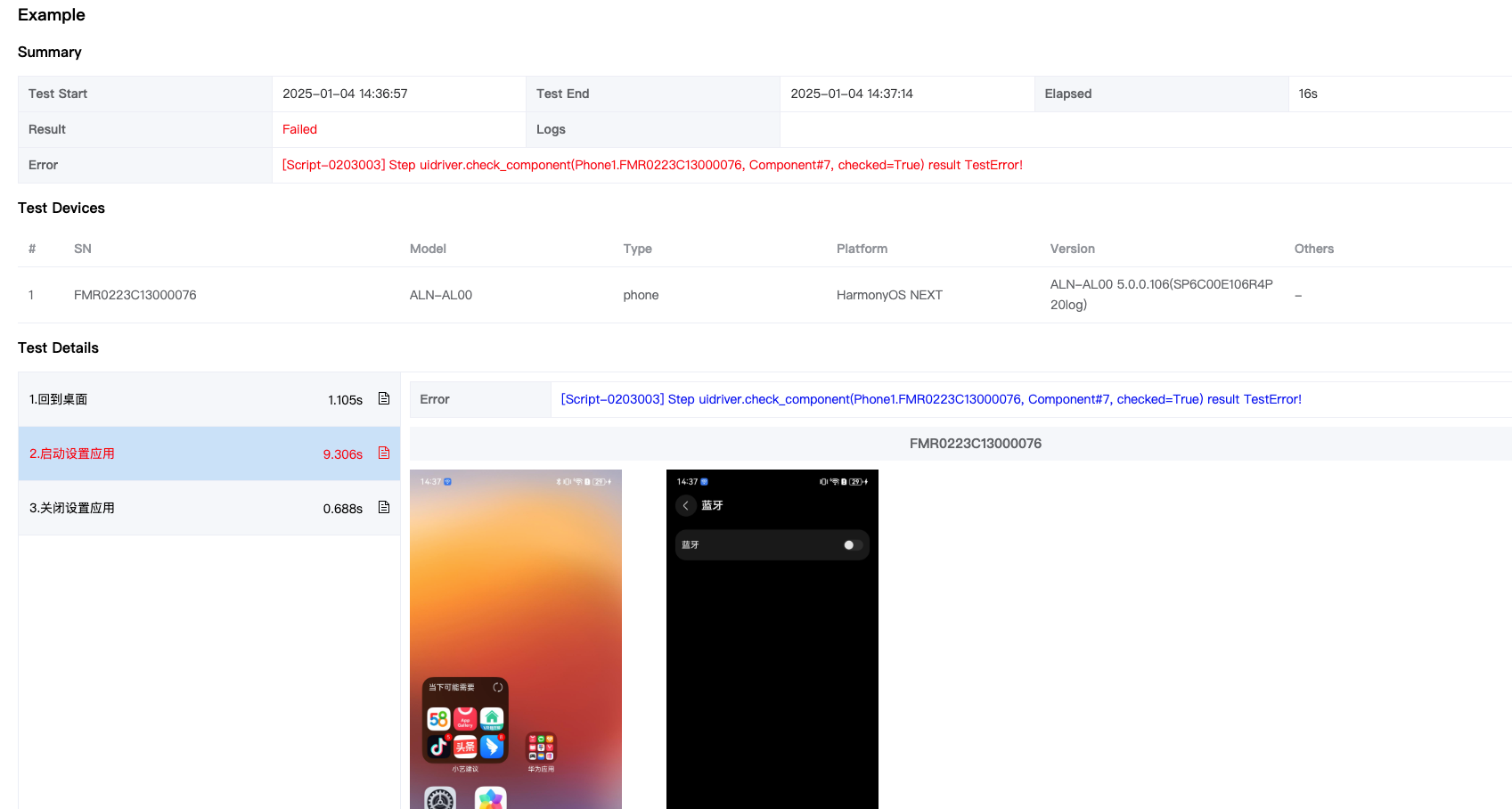Click the 58 app icon in screenshot

tap(438, 718)
